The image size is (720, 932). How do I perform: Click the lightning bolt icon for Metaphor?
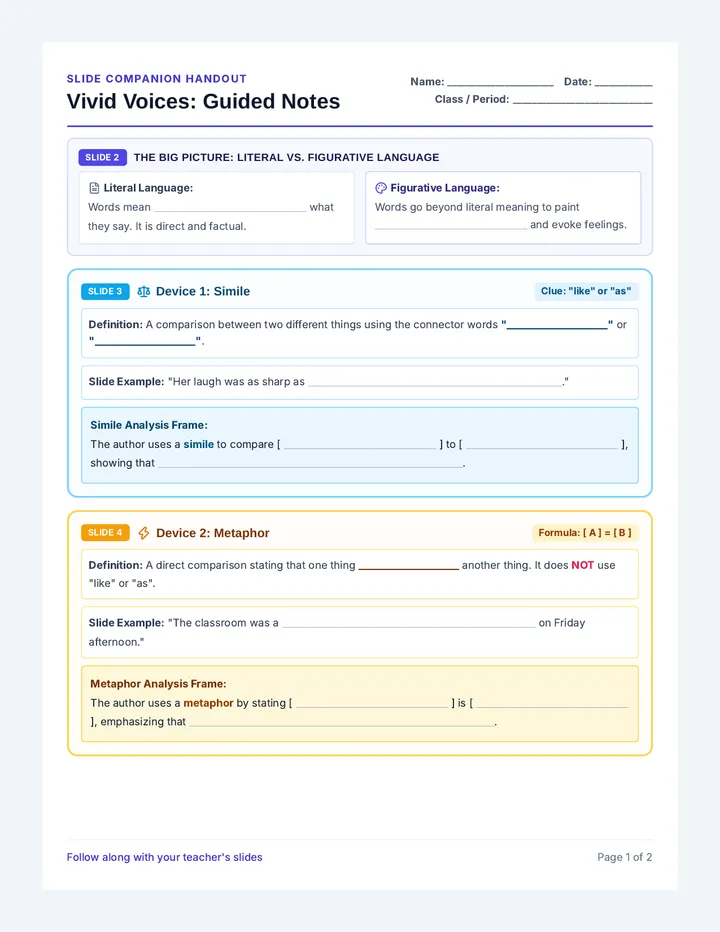[144, 533]
